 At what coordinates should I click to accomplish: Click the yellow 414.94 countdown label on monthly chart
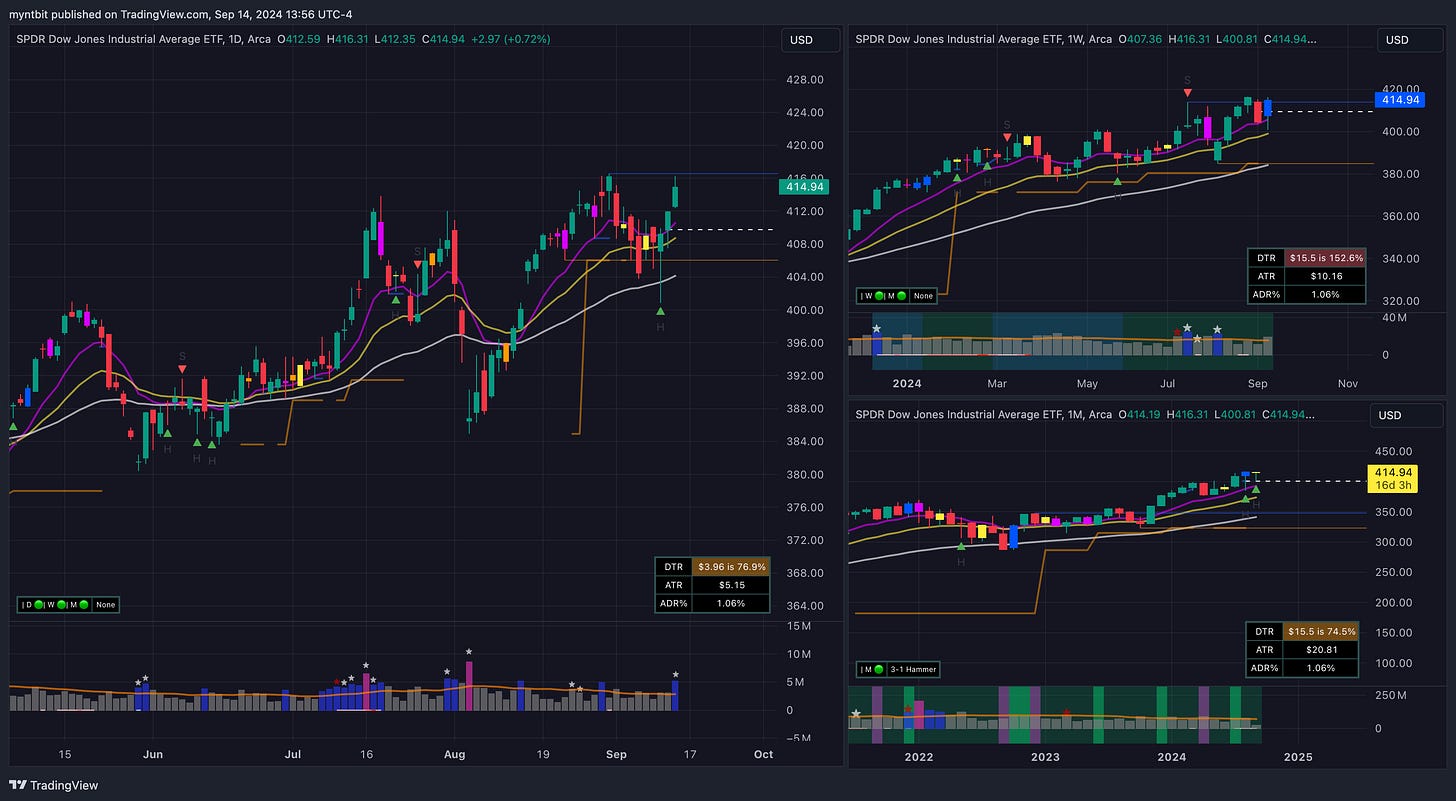point(1393,479)
